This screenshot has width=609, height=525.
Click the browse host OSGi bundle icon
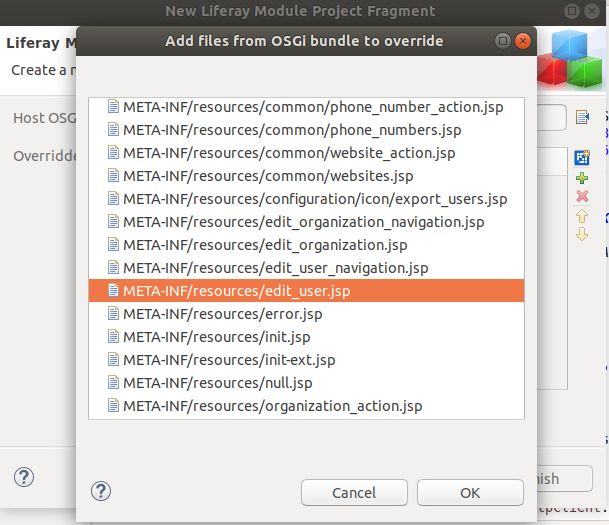click(x=583, y=117)
